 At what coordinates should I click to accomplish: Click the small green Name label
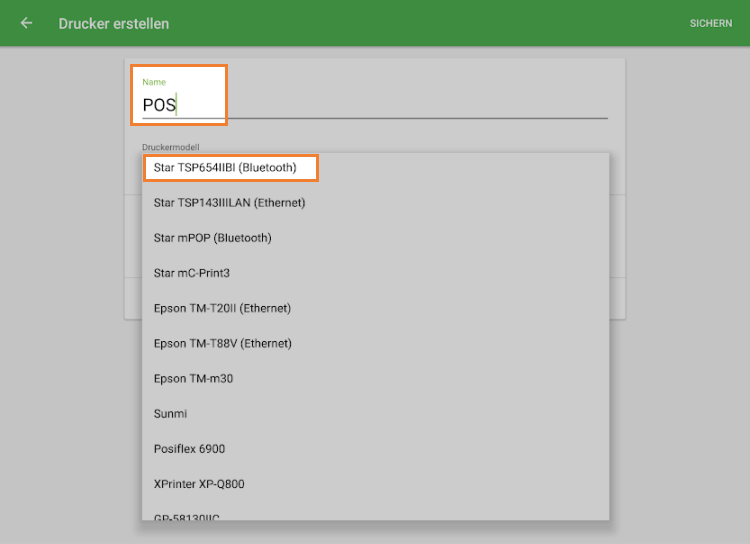click(154, 82)
